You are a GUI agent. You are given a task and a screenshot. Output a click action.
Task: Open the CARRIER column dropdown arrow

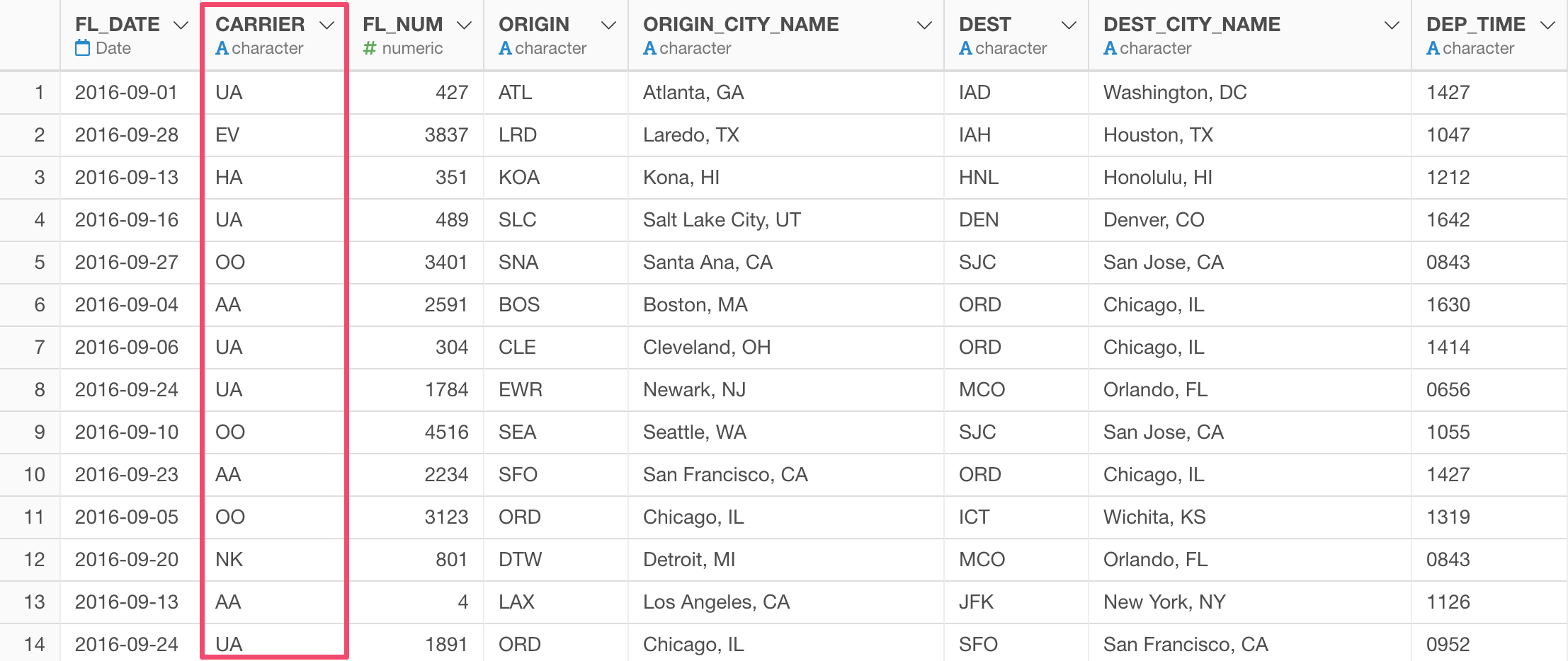pos(326,25)
